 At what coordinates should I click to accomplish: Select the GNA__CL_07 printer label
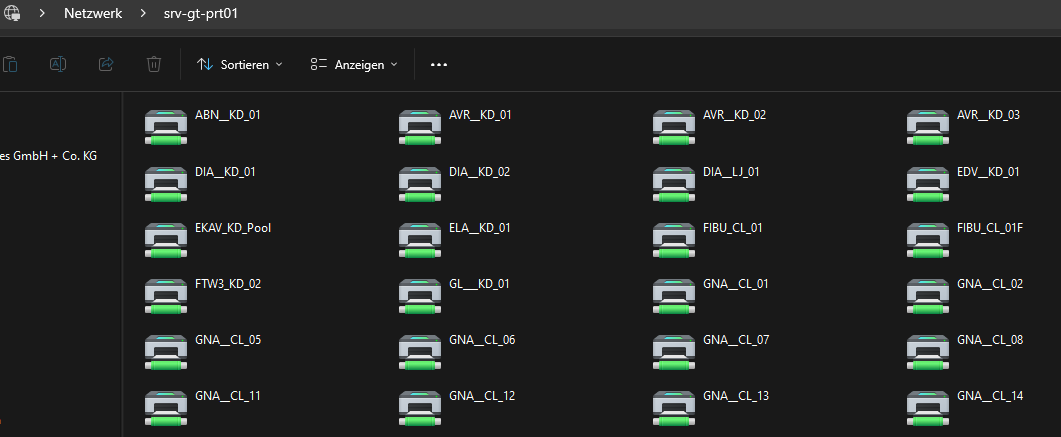736,340
